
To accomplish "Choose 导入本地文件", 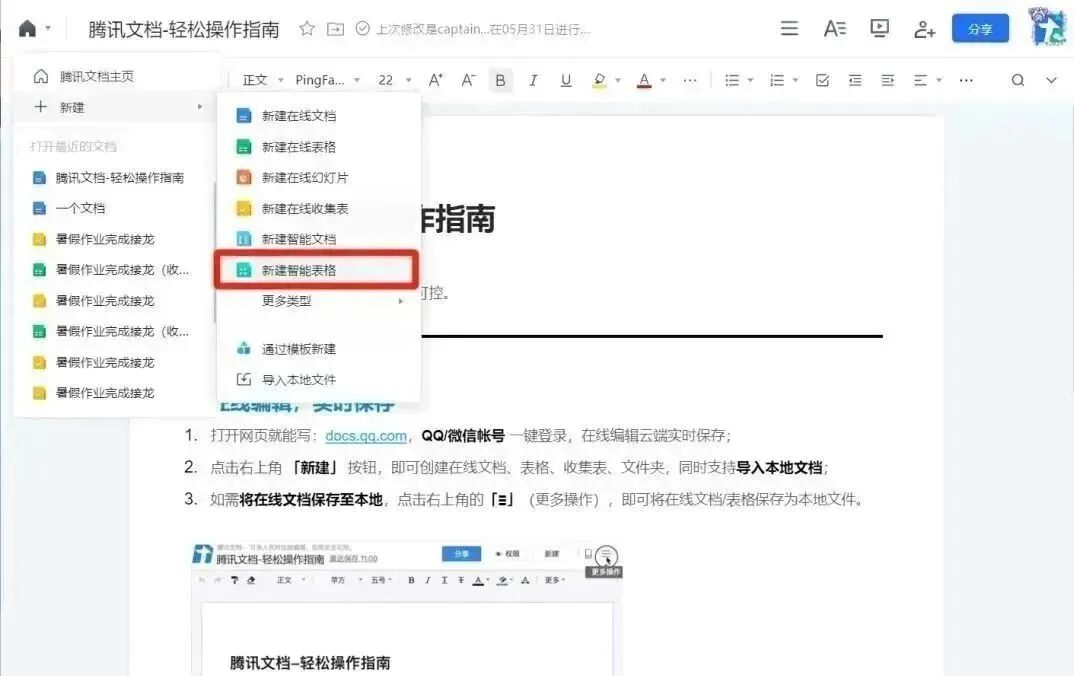I will [x=319, y=379].
